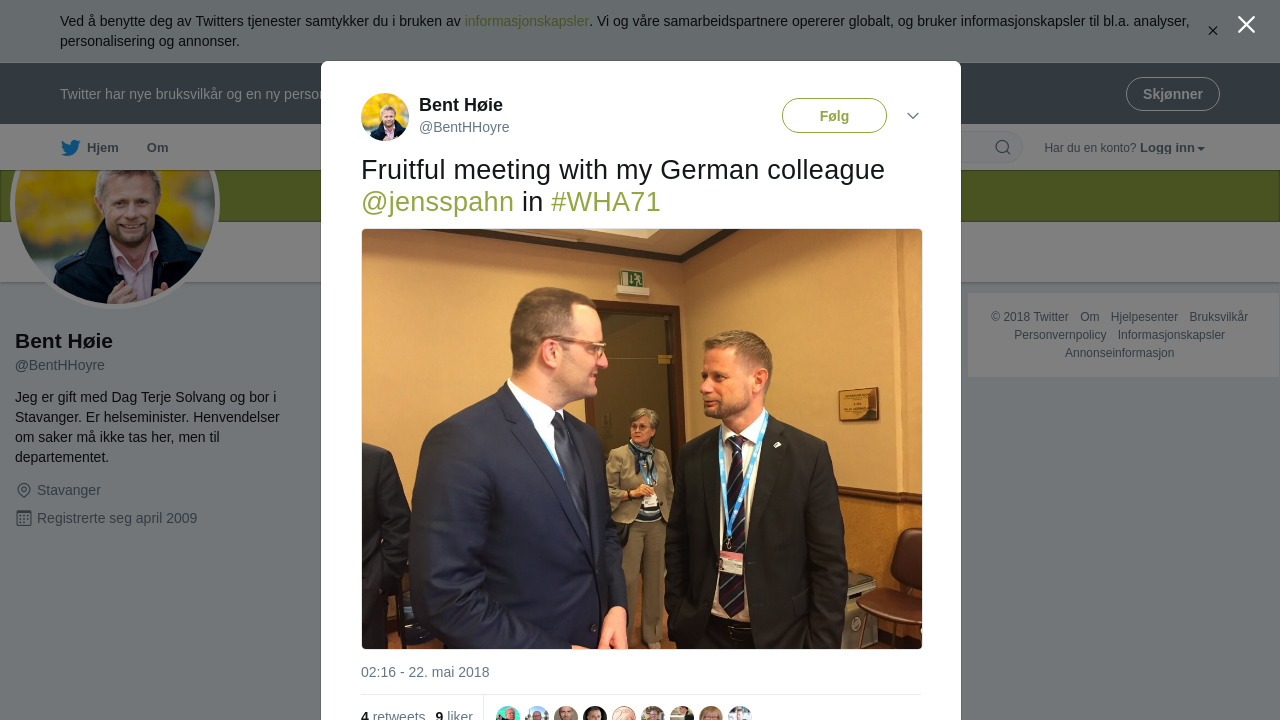The image size is (1280, 720).
Task: Click the calendar icon beside registration date
Action: point(24,518)
